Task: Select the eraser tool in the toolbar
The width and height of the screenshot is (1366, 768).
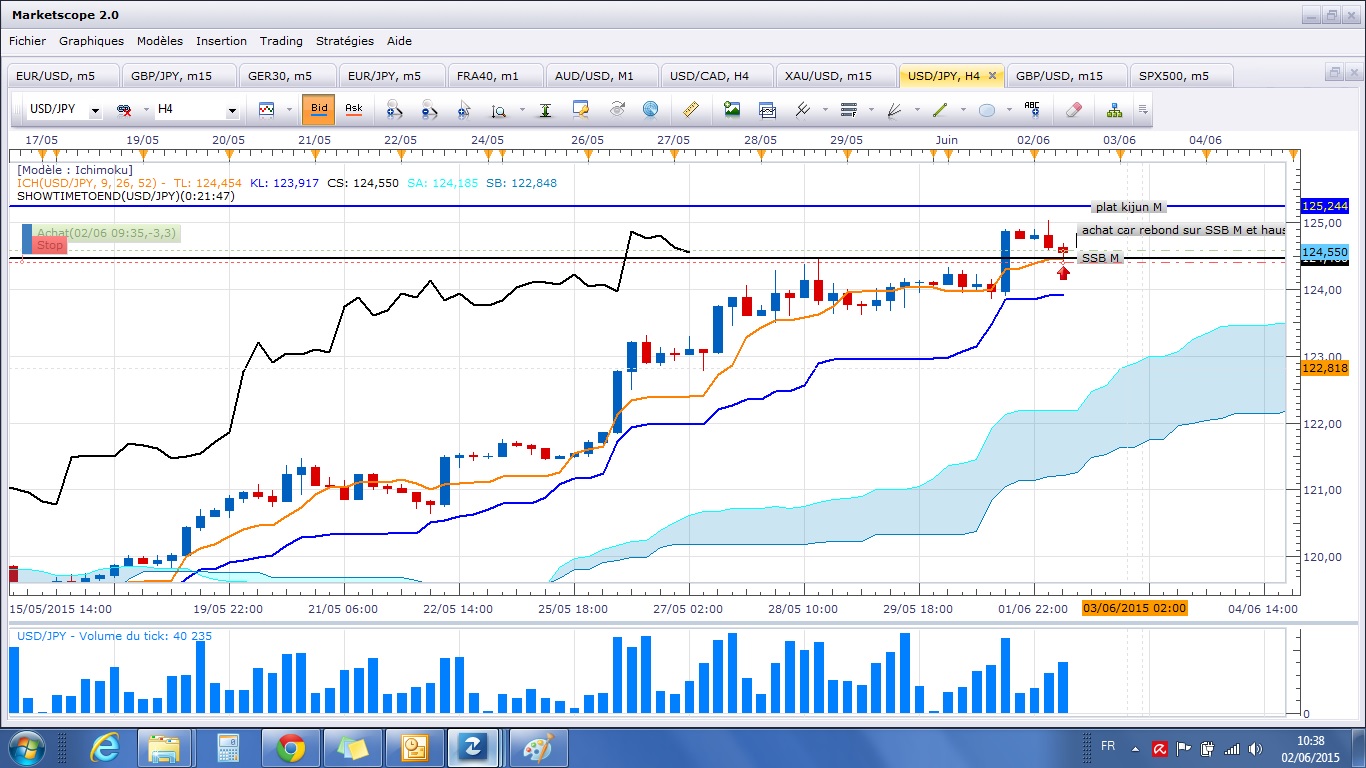Action: [x=1073, y=109]
